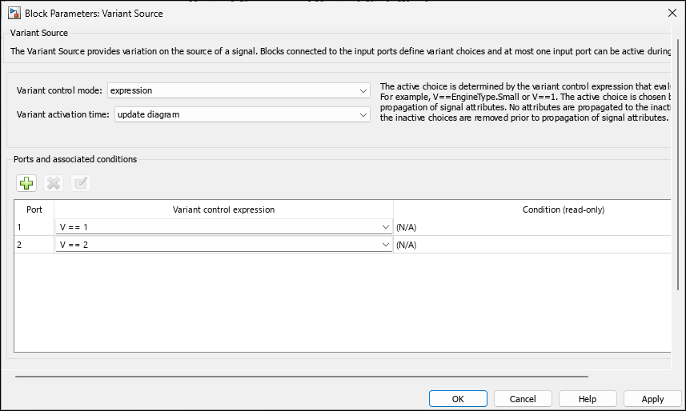
Task: Click the Block Parameters title bar icon
Action: tap(15, 12)
